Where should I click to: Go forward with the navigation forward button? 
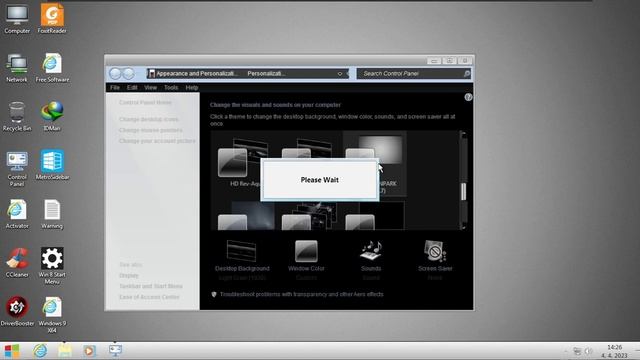pyautogui.click(x=129, y=73)
